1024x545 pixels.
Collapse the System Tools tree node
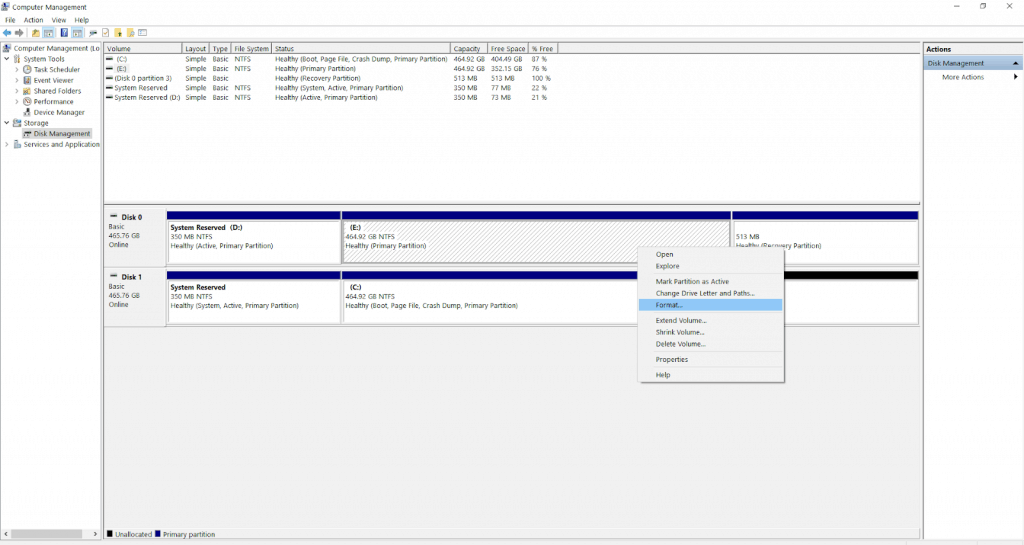click(x=7, y=59)
